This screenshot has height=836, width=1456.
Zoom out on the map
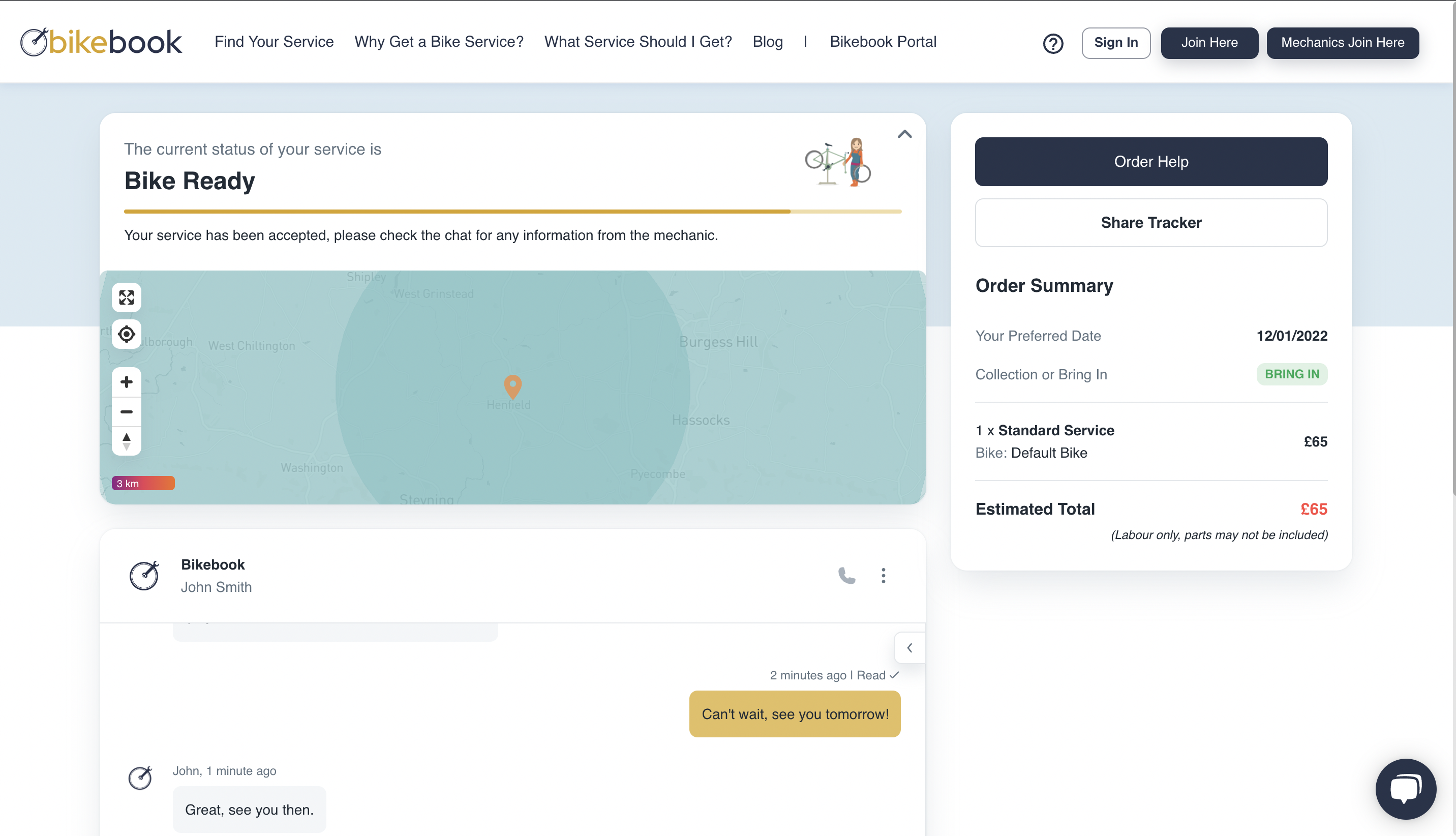click(x=126, y=412)
